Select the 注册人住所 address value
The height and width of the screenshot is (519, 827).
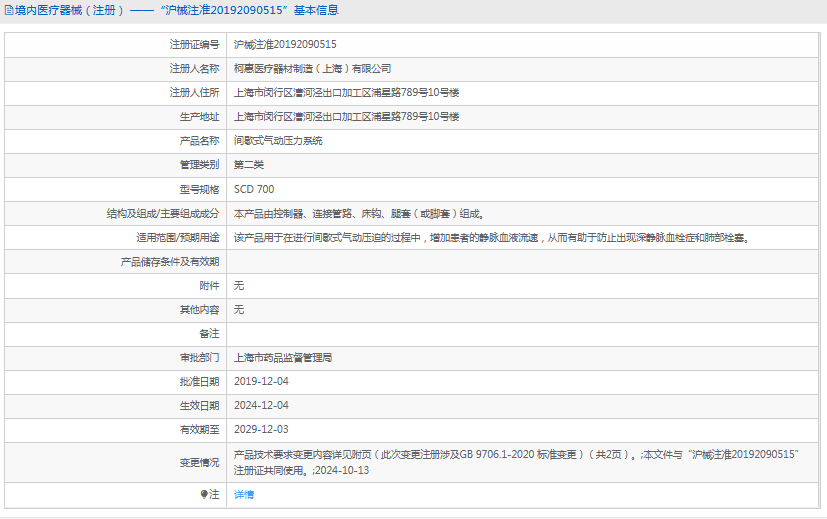coord(347,92)
